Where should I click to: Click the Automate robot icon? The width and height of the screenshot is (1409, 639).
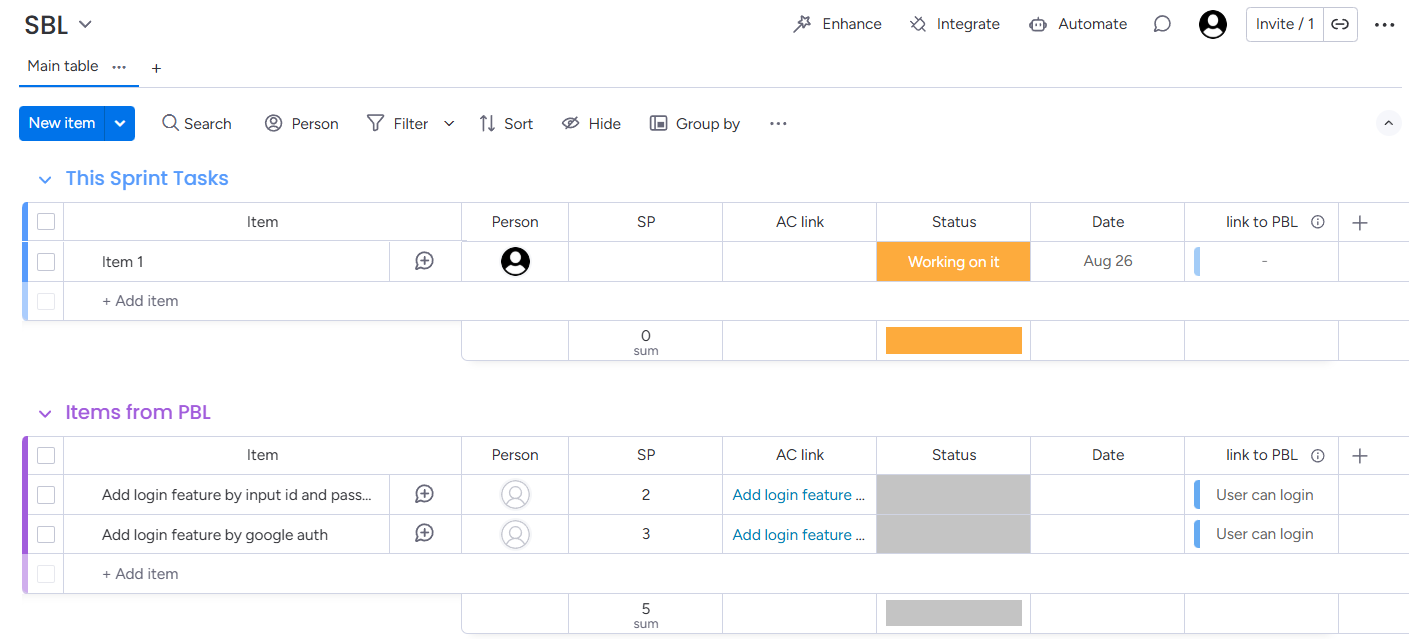click(1038, 24)
